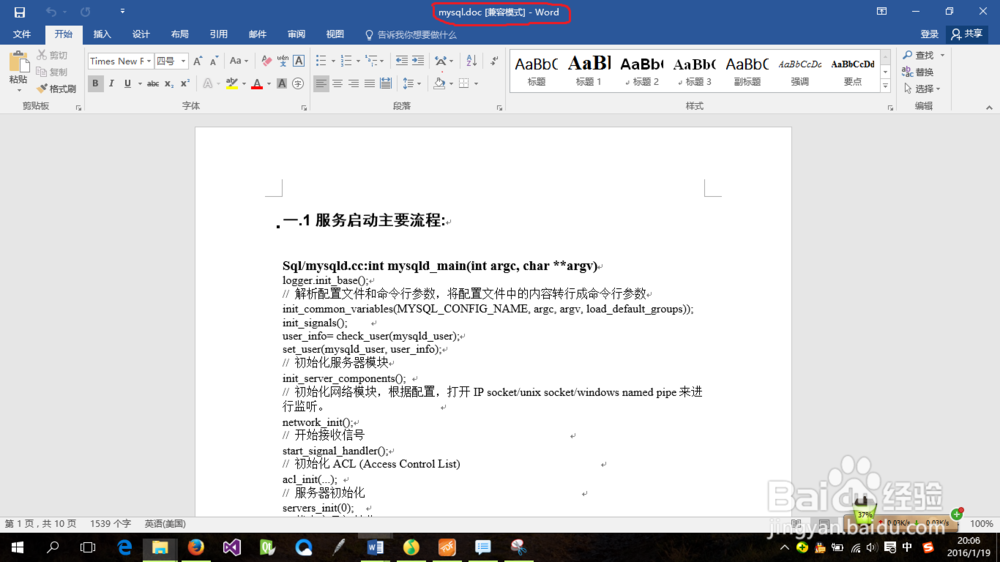Apply subscript x₂ formatting
1000x562 pixels.
168,84
